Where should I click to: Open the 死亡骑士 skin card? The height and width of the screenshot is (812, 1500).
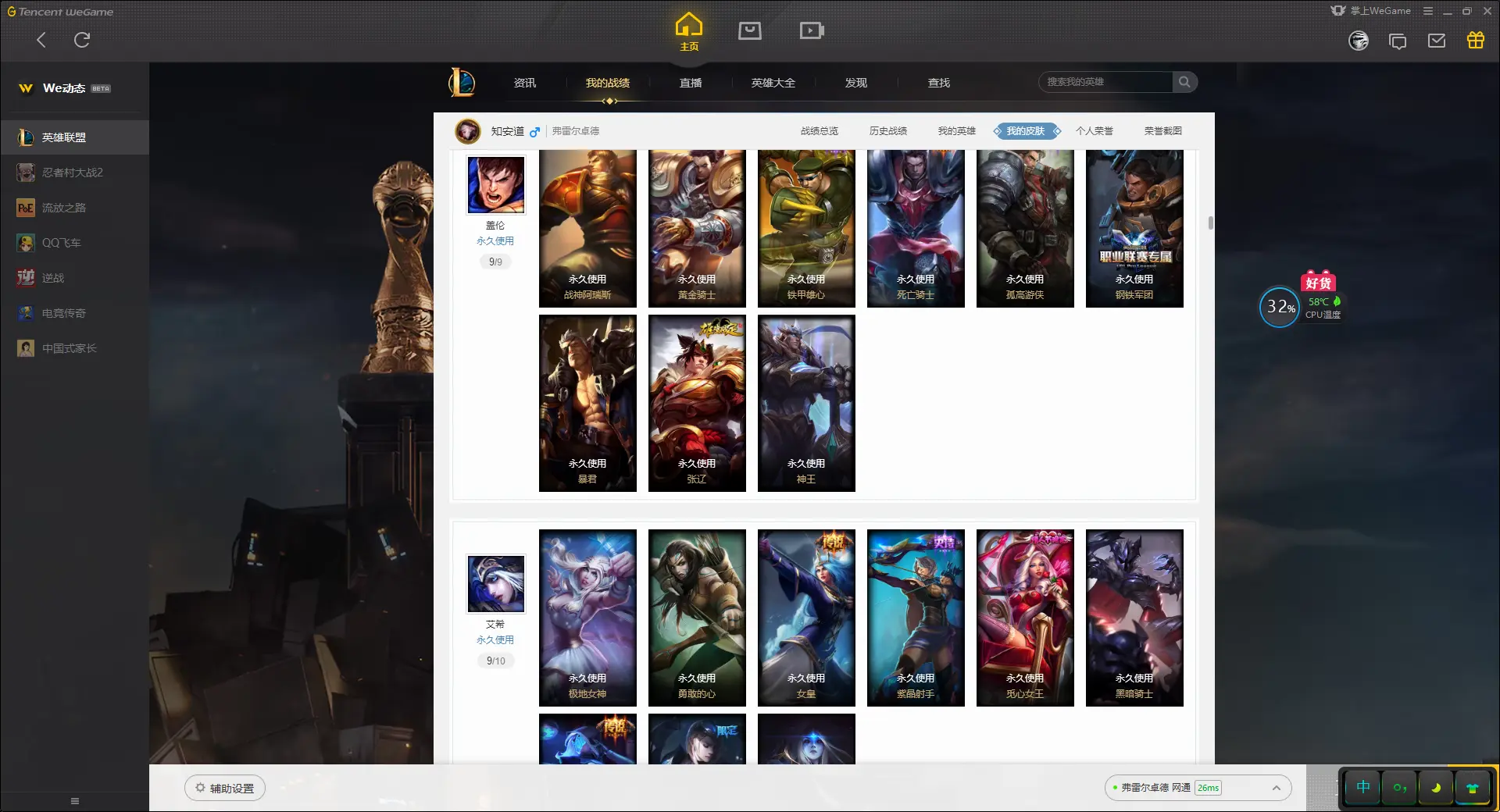pos(916,229)
